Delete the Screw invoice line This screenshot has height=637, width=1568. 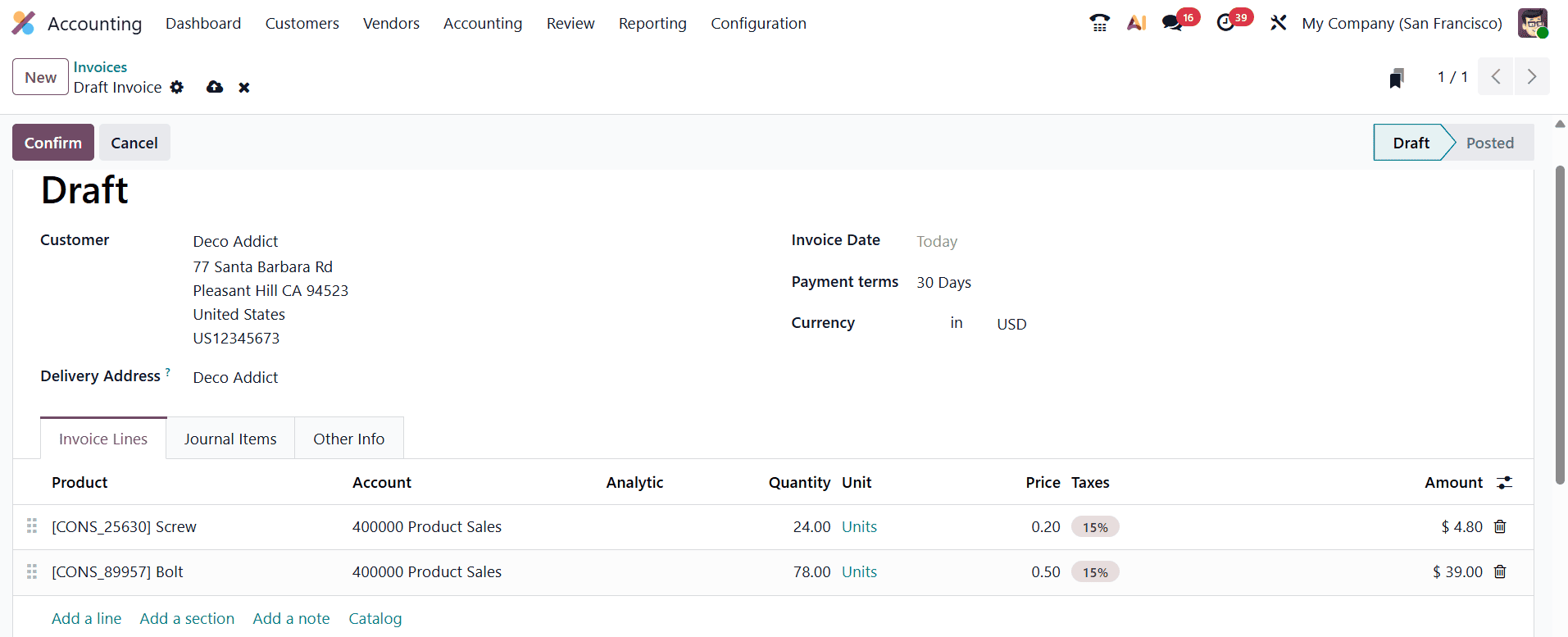(x=1500, y=526)
